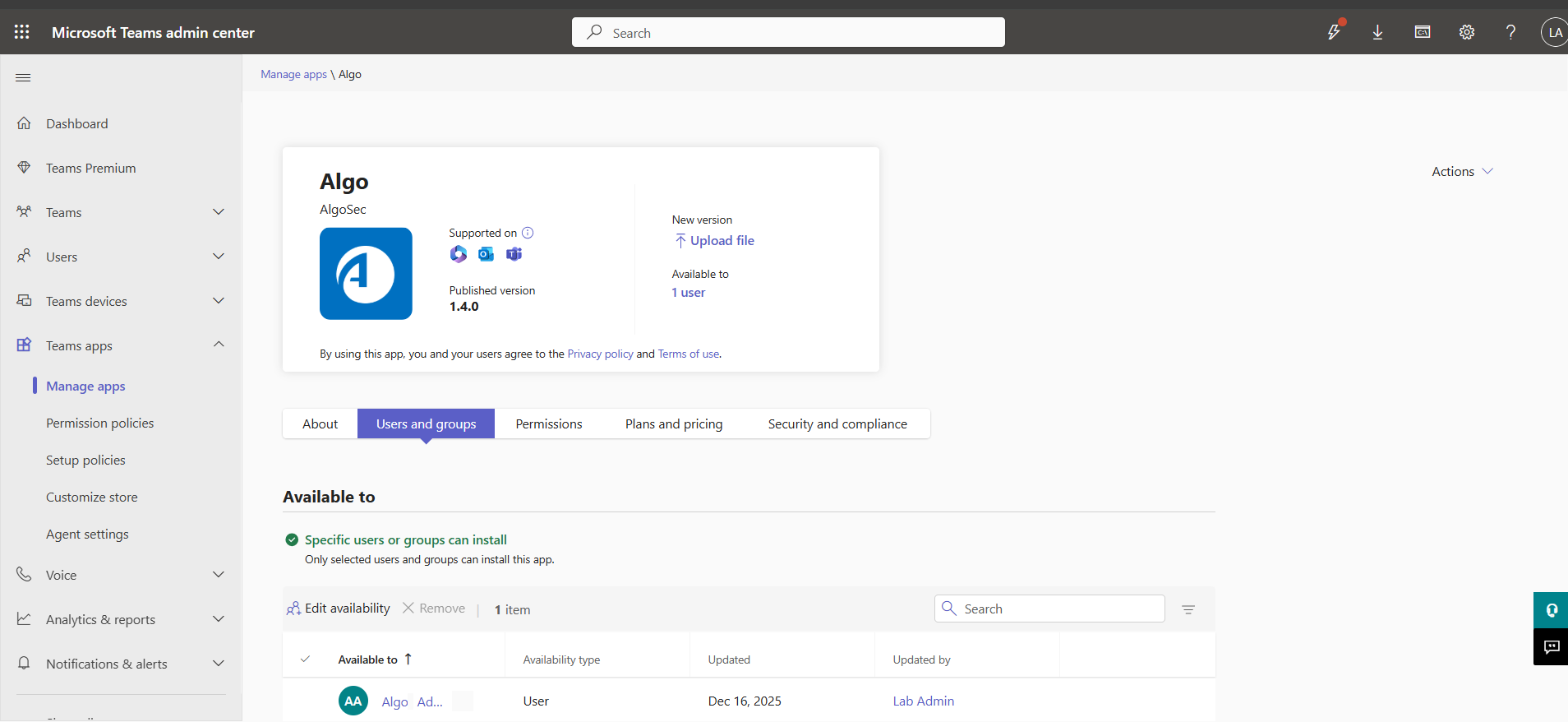This screenshot has height=722, width=1568.
Task: Expand the Voice navigation section
Action: coord(218,575)
